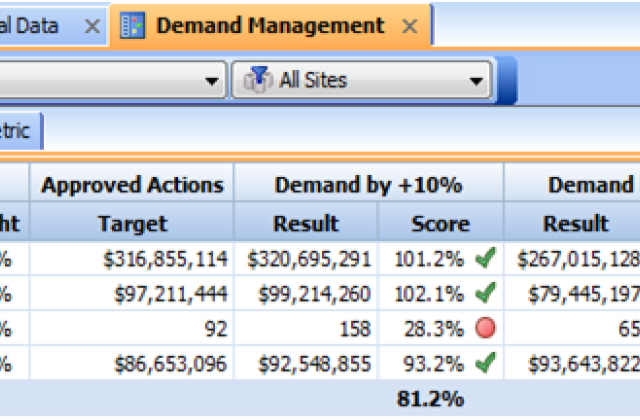This screenshot has height=420, width=640.
Task: Close the partially visible Data tab
Action: point(92,27)
